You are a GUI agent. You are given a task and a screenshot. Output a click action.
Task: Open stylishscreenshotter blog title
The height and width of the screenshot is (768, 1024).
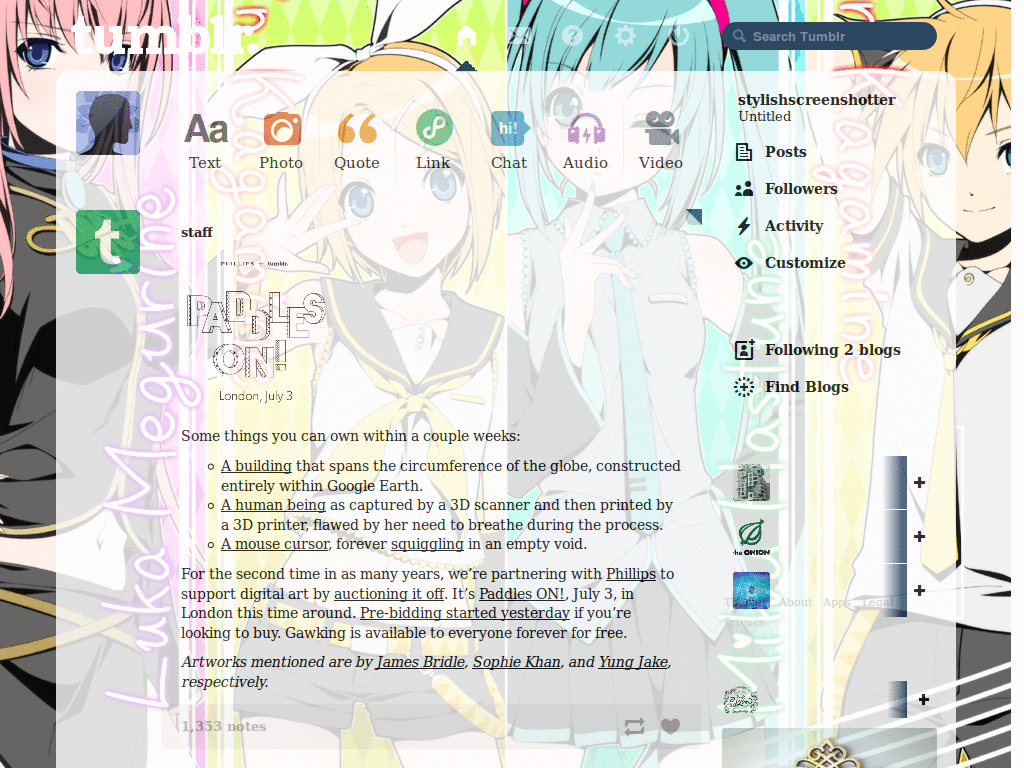click(816, 100)
